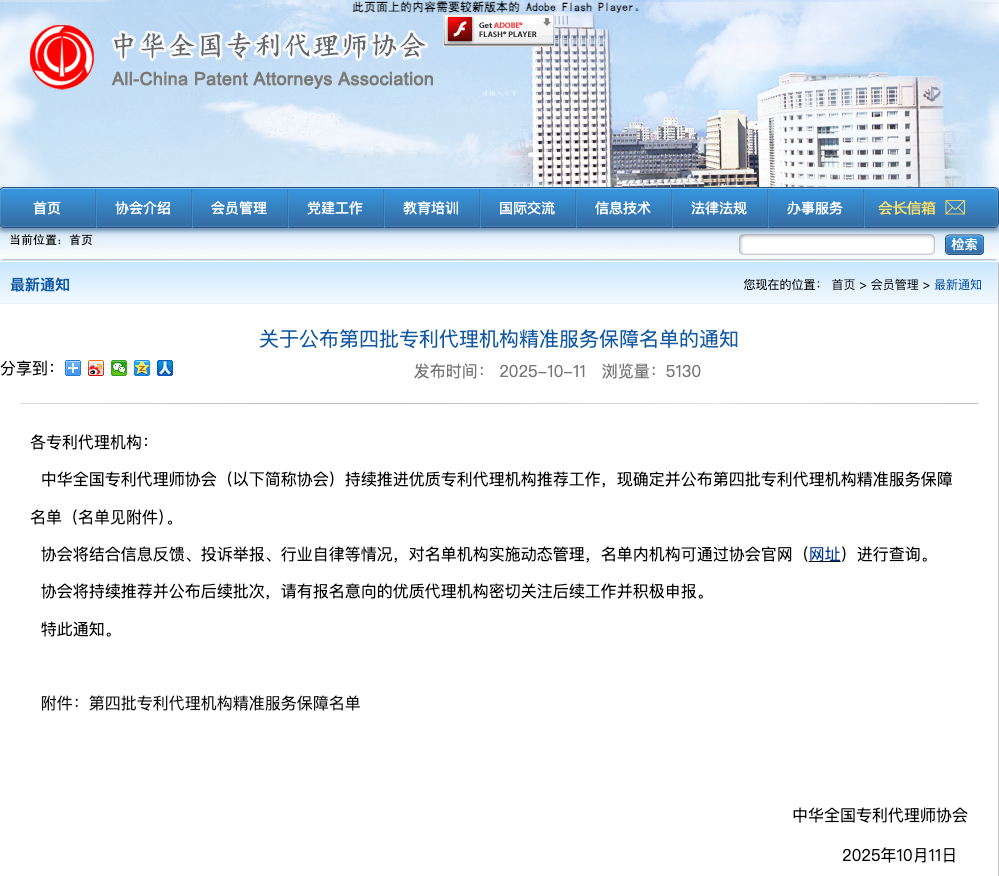Share the notice via WeChat icon
Image resolution: width=999 pixels, height=876 pixels.
pyautogui.click(x=119, y=368)
